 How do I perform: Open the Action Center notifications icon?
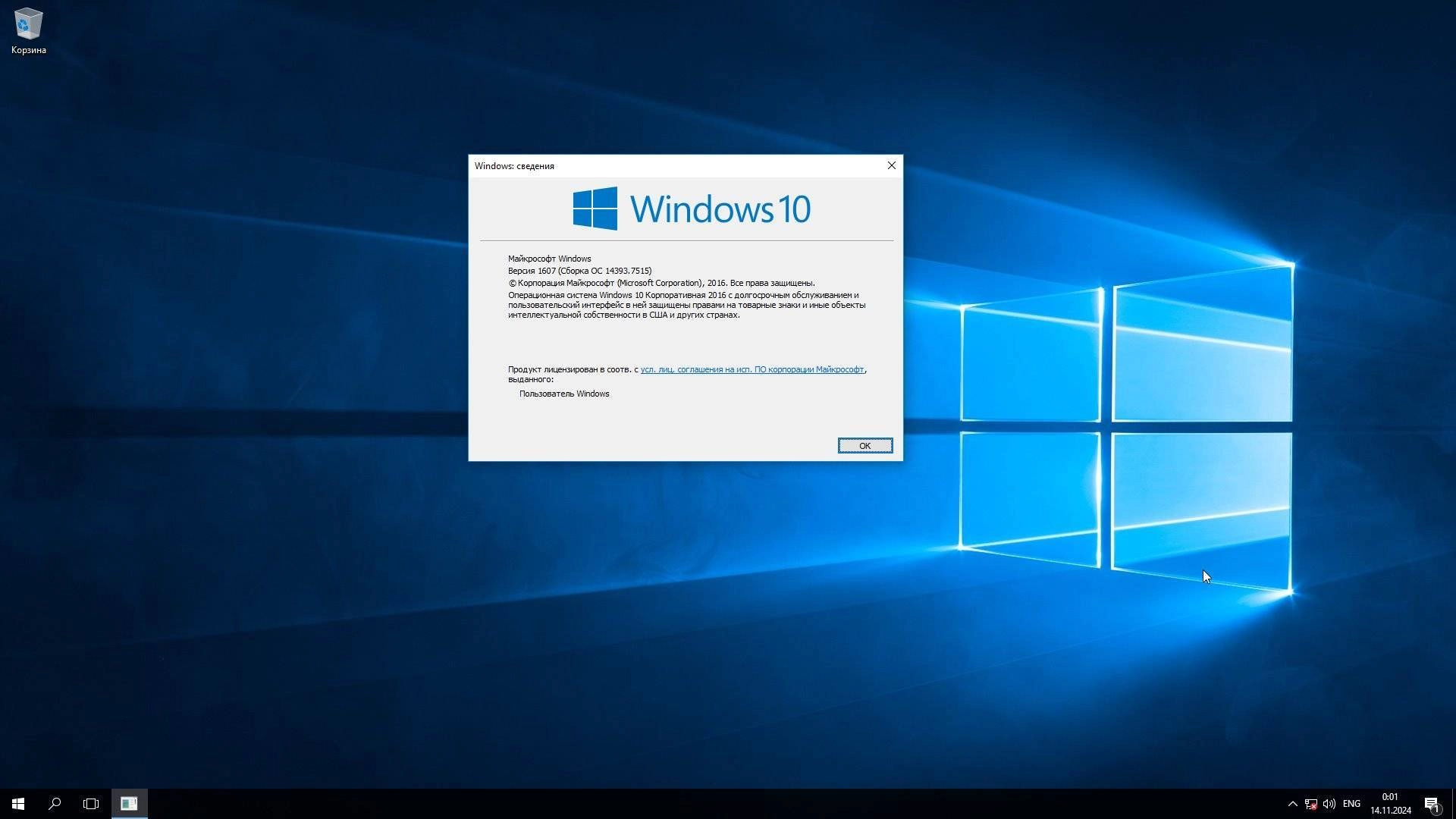(x=1432, y=804)
